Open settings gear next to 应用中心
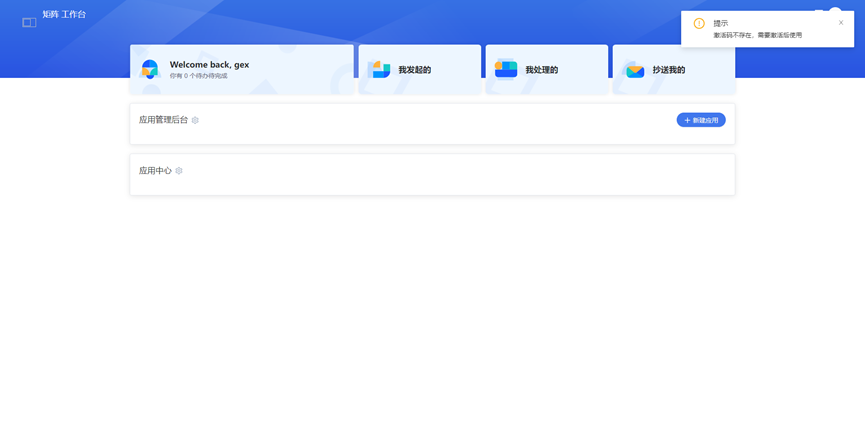Viewport: 865px width, 422px height. (179, 171)
